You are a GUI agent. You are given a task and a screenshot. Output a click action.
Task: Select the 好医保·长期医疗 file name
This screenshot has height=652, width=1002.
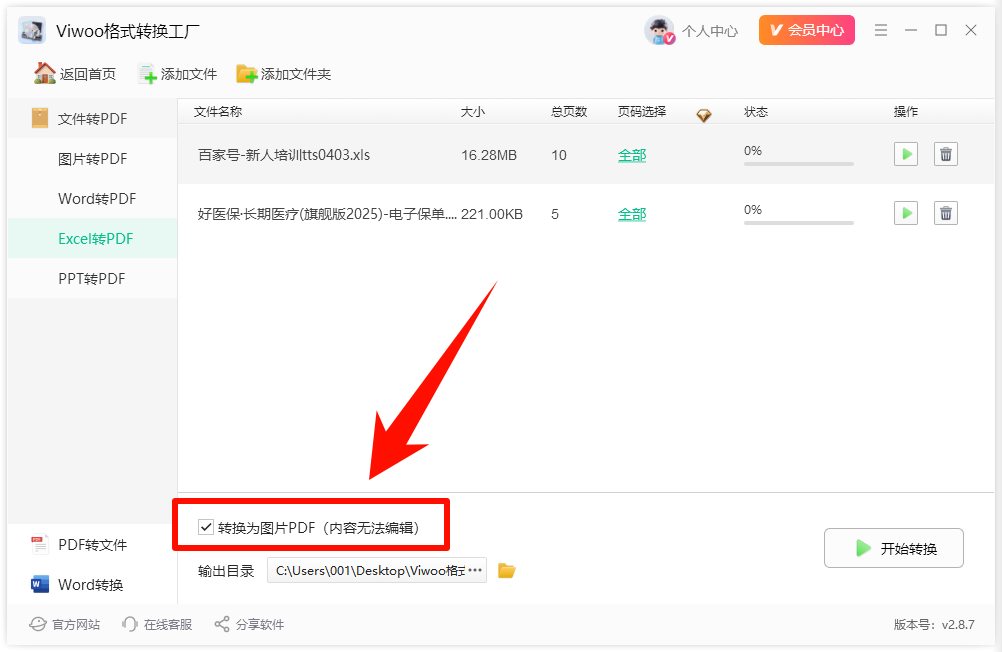point(327,214)
